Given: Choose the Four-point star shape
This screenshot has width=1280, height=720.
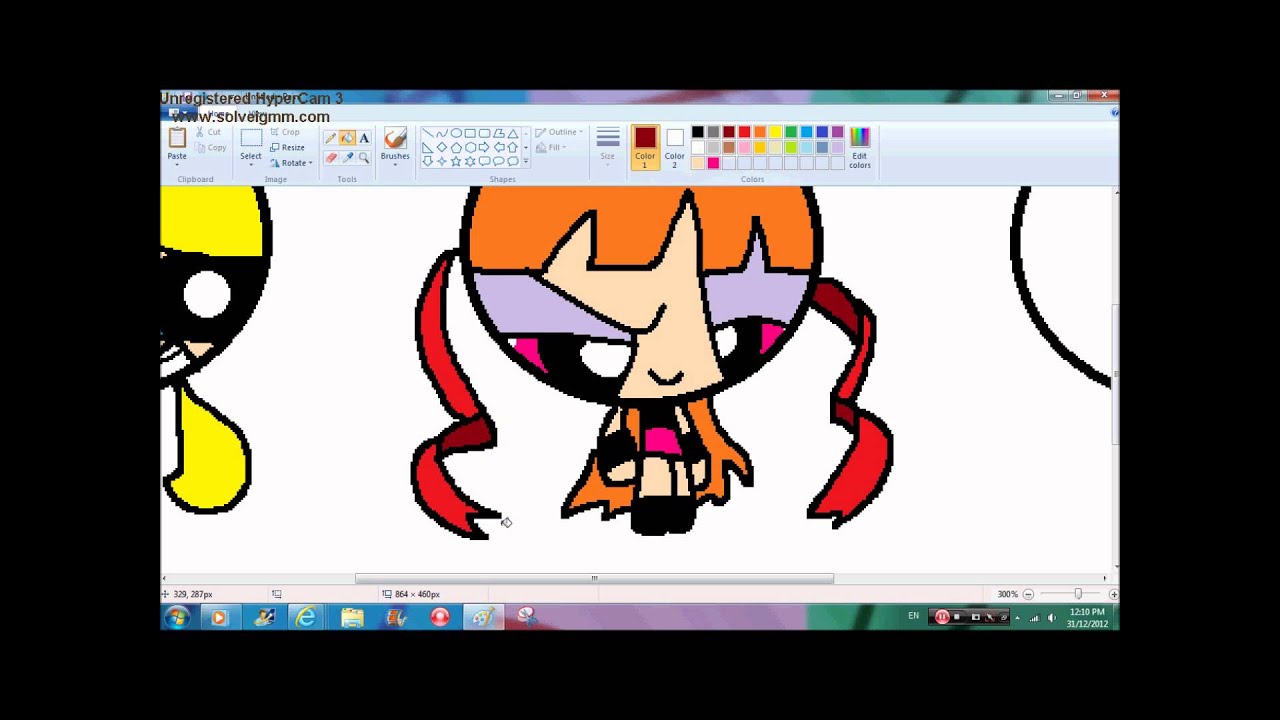Looking at the screenshot, I should [x=442, y=161].
